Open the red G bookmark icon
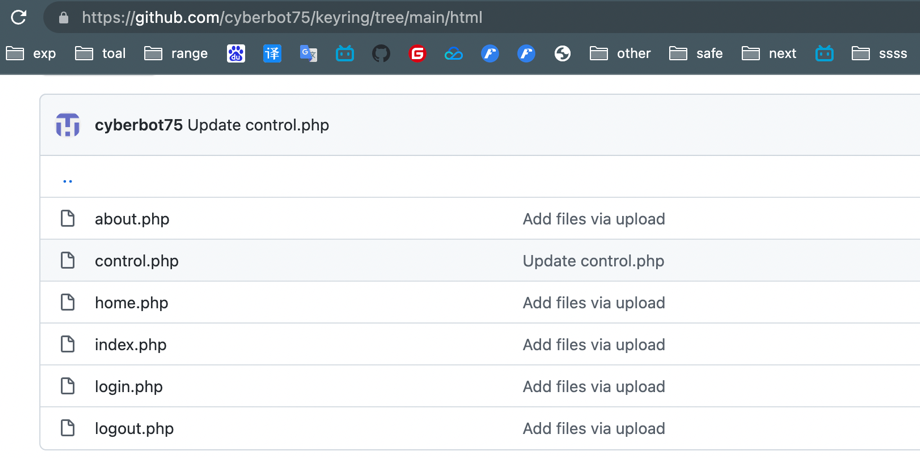The height and width of the screenshot is (458, 920). 417,53
